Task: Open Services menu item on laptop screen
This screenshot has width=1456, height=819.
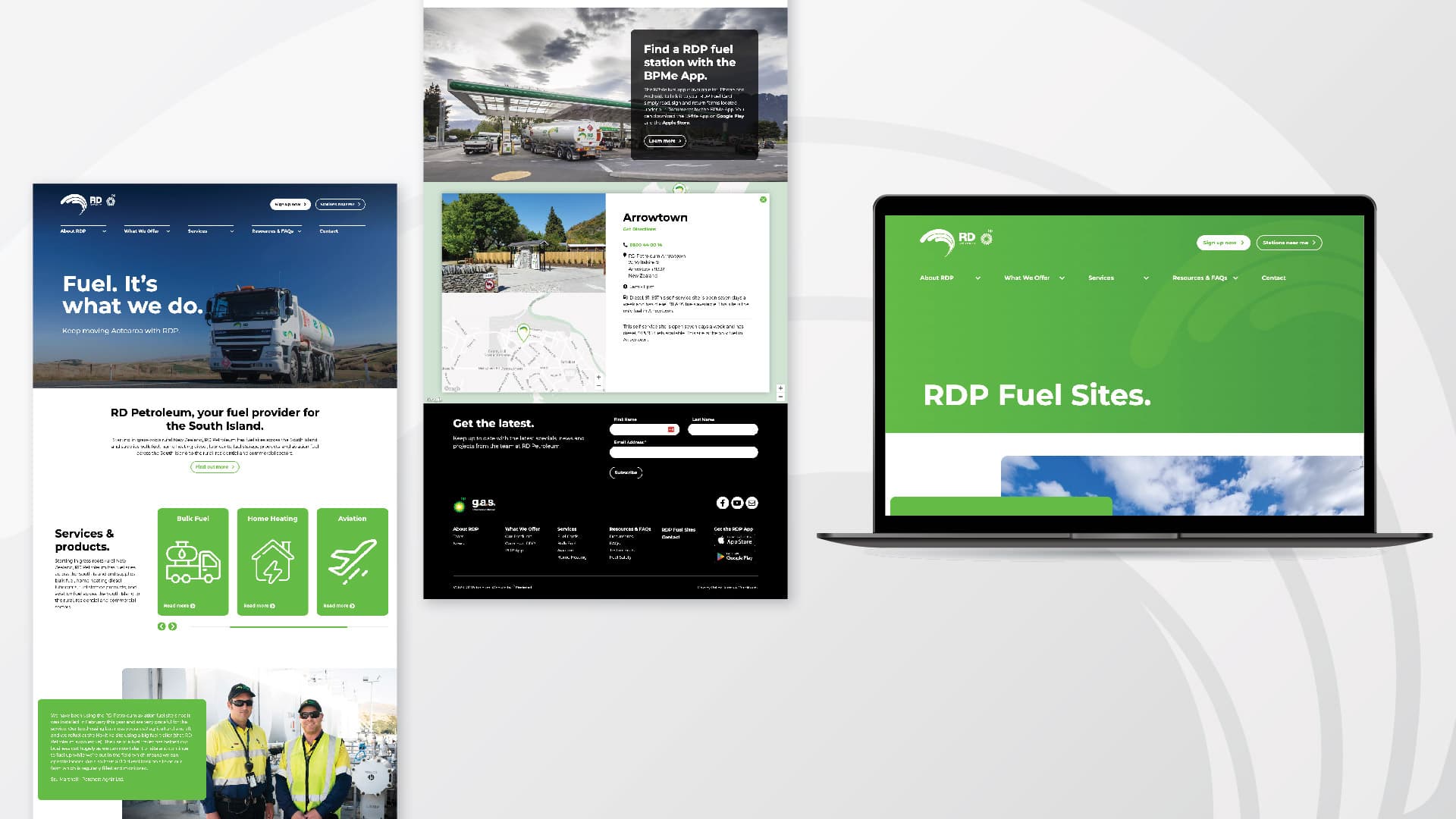Action: 1101,278
